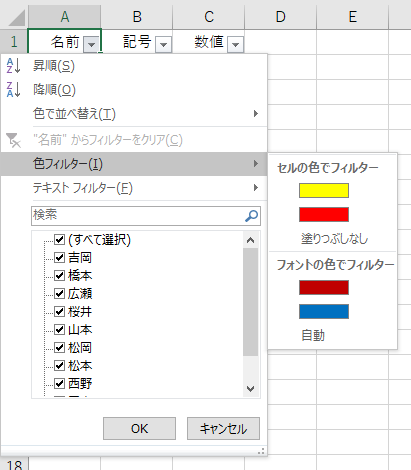Click the ascending sort A-Z icon

click(x=13, y=65)
